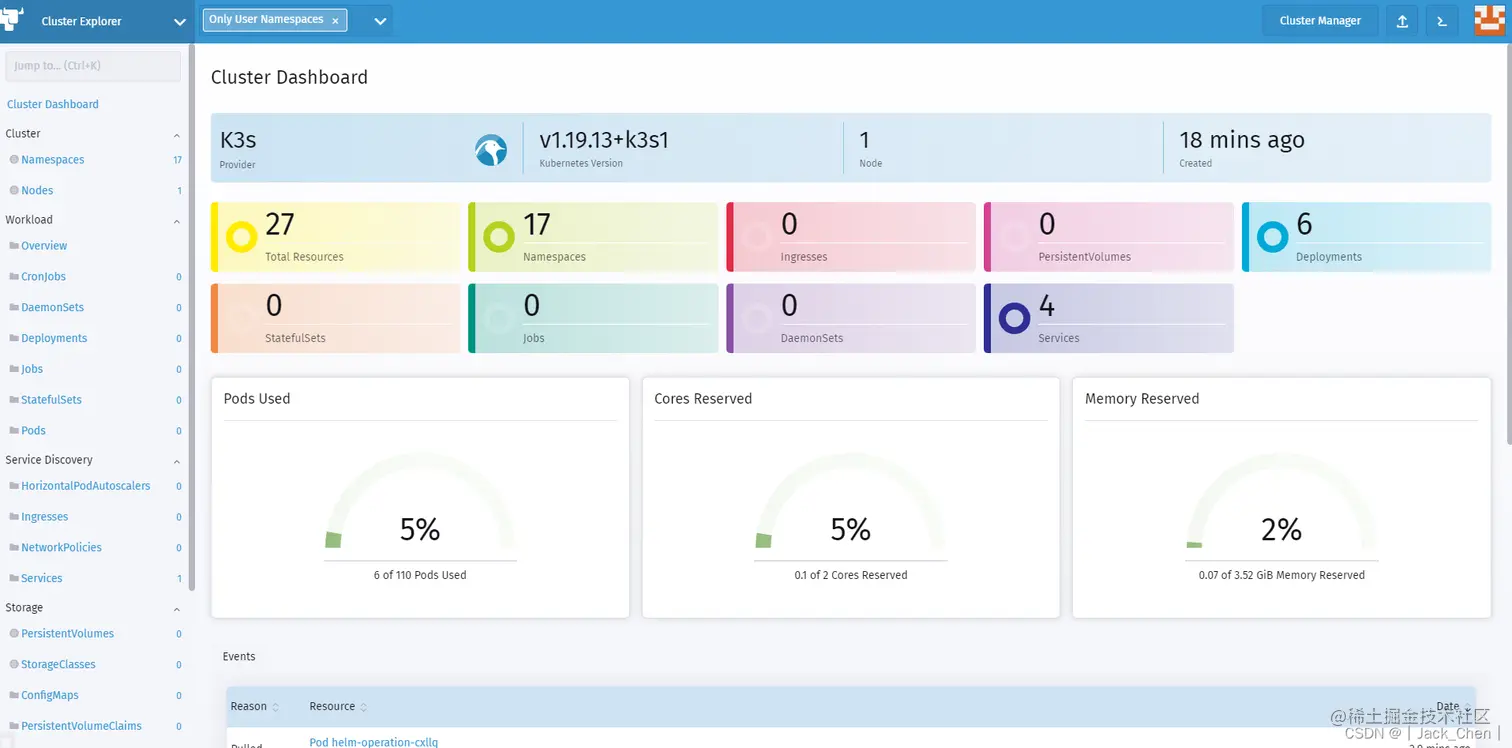Open StatefulSets in sidebar
1512x748 pixels.
point(51,400)
